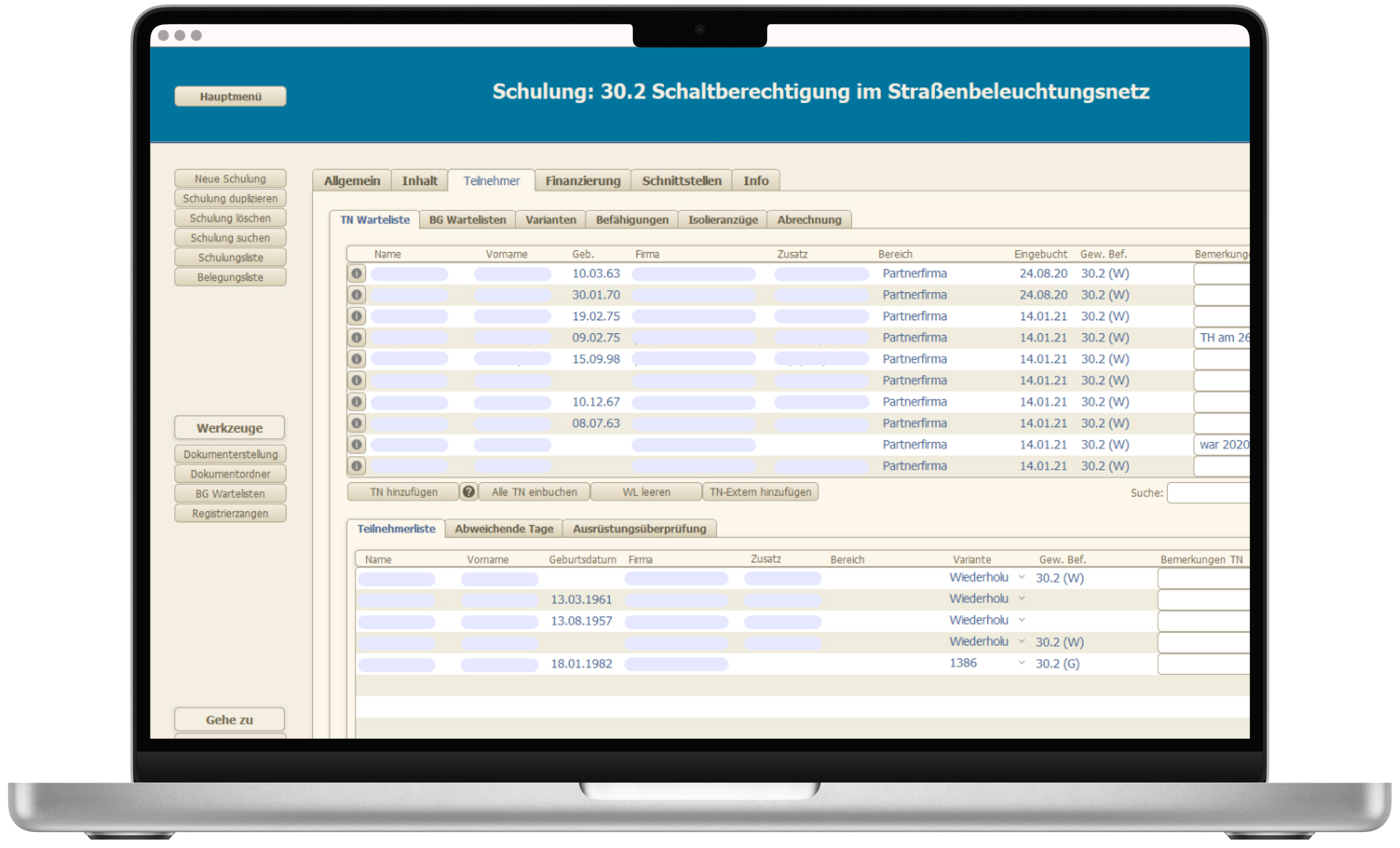Image resolution: width=1400 pixels, height=848 pixels.
Task: Click 'Partnerfirma' in the row born 10.03.63
Action: pyautogui.click(x=914, y=273)
